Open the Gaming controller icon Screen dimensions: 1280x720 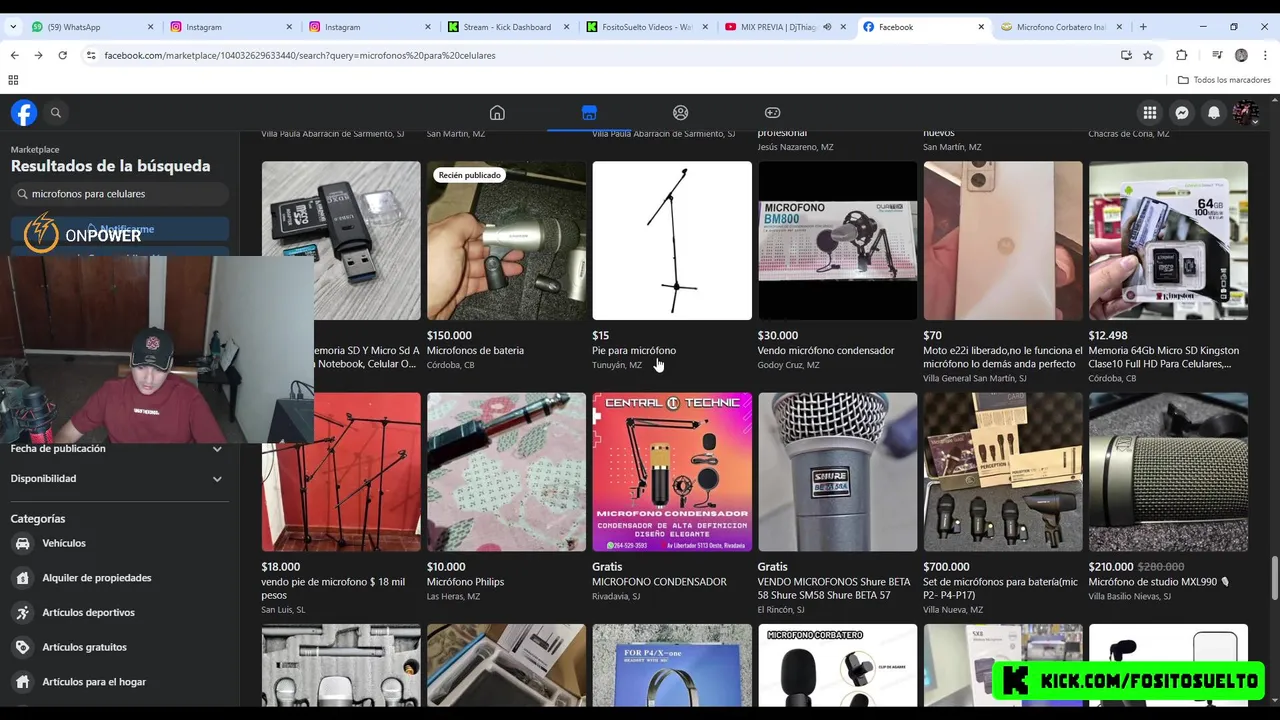click(773, 113)
